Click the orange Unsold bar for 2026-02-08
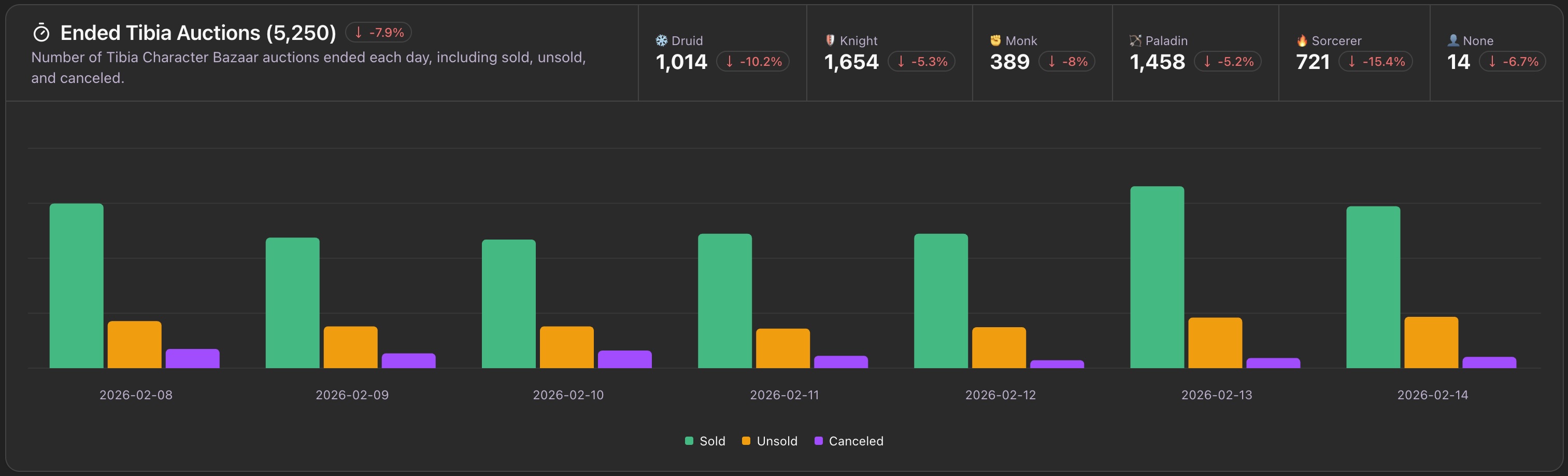This screenshot has height=476, width=1568. pyautogui.click(x=135, y=345)
